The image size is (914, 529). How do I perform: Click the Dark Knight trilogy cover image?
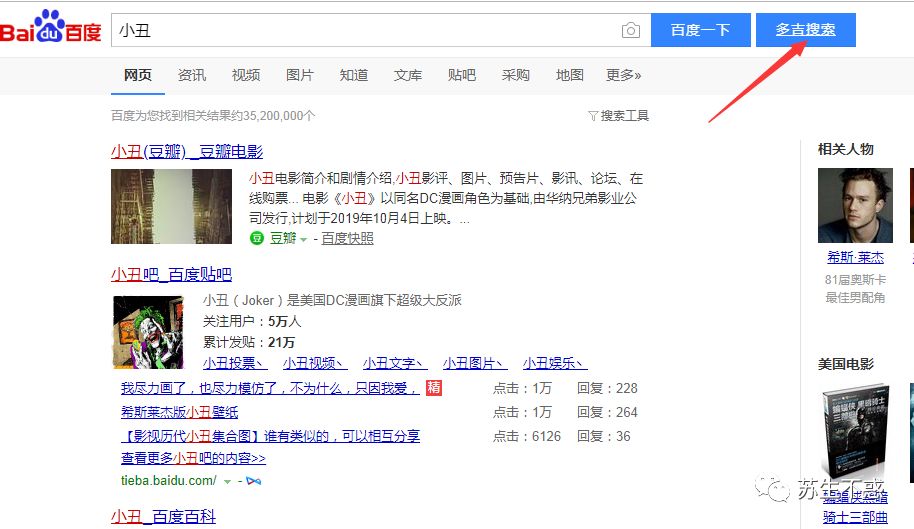click(855, 432)
